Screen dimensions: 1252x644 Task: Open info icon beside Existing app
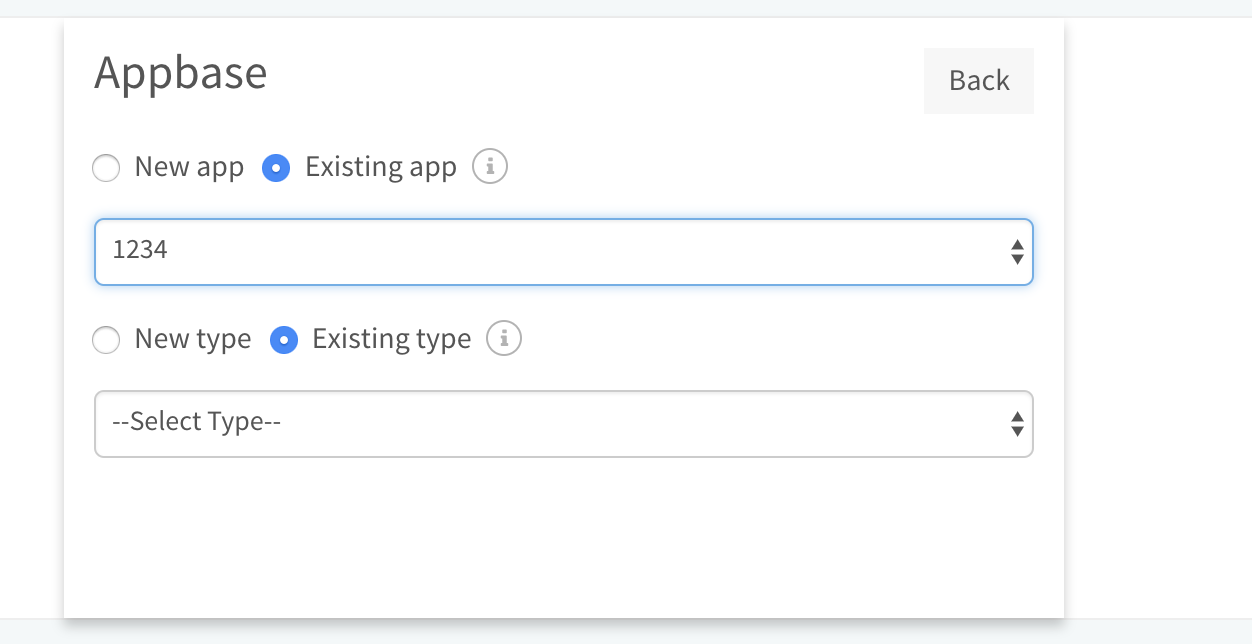[490, 167]
